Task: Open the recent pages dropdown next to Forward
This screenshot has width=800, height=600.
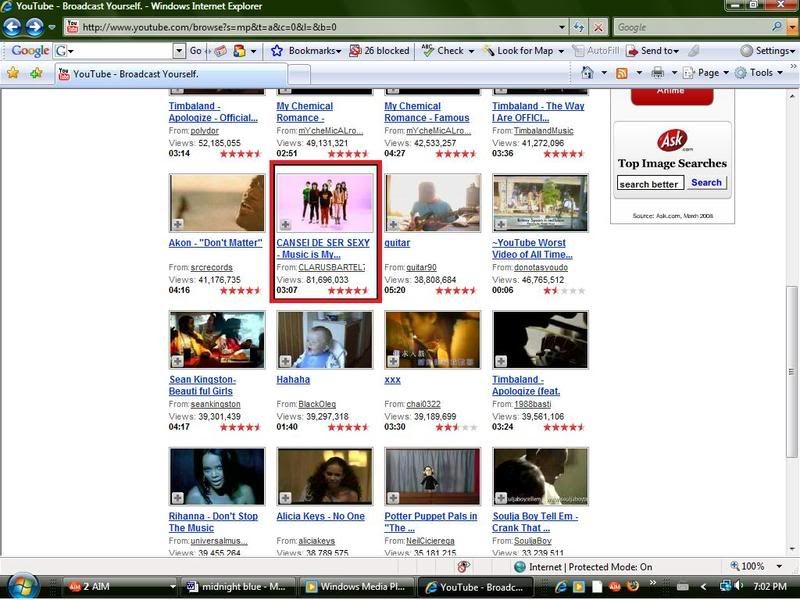Action: click(x=52, y=27)
